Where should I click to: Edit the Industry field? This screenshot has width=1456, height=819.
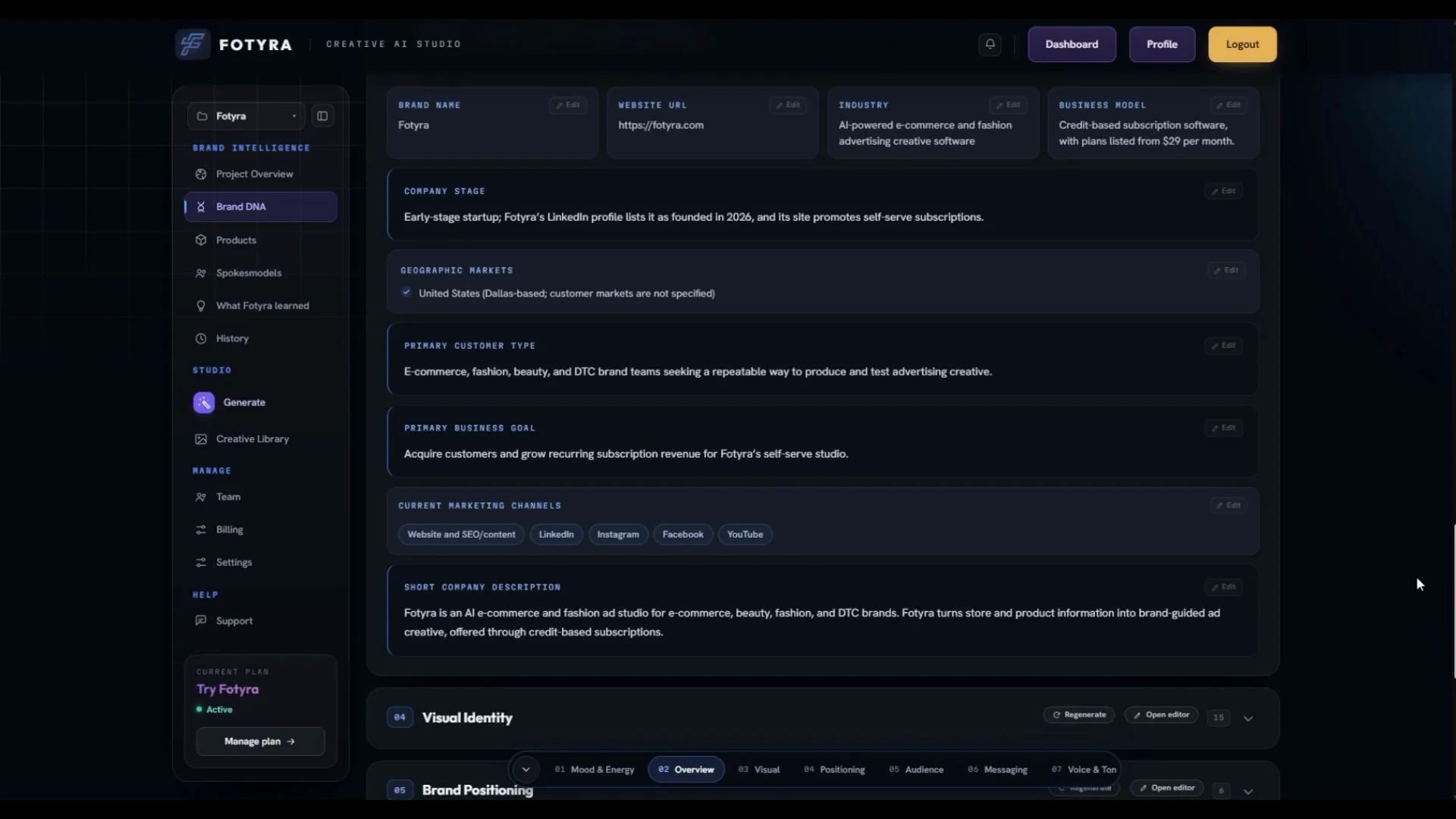click(1009, 105)
